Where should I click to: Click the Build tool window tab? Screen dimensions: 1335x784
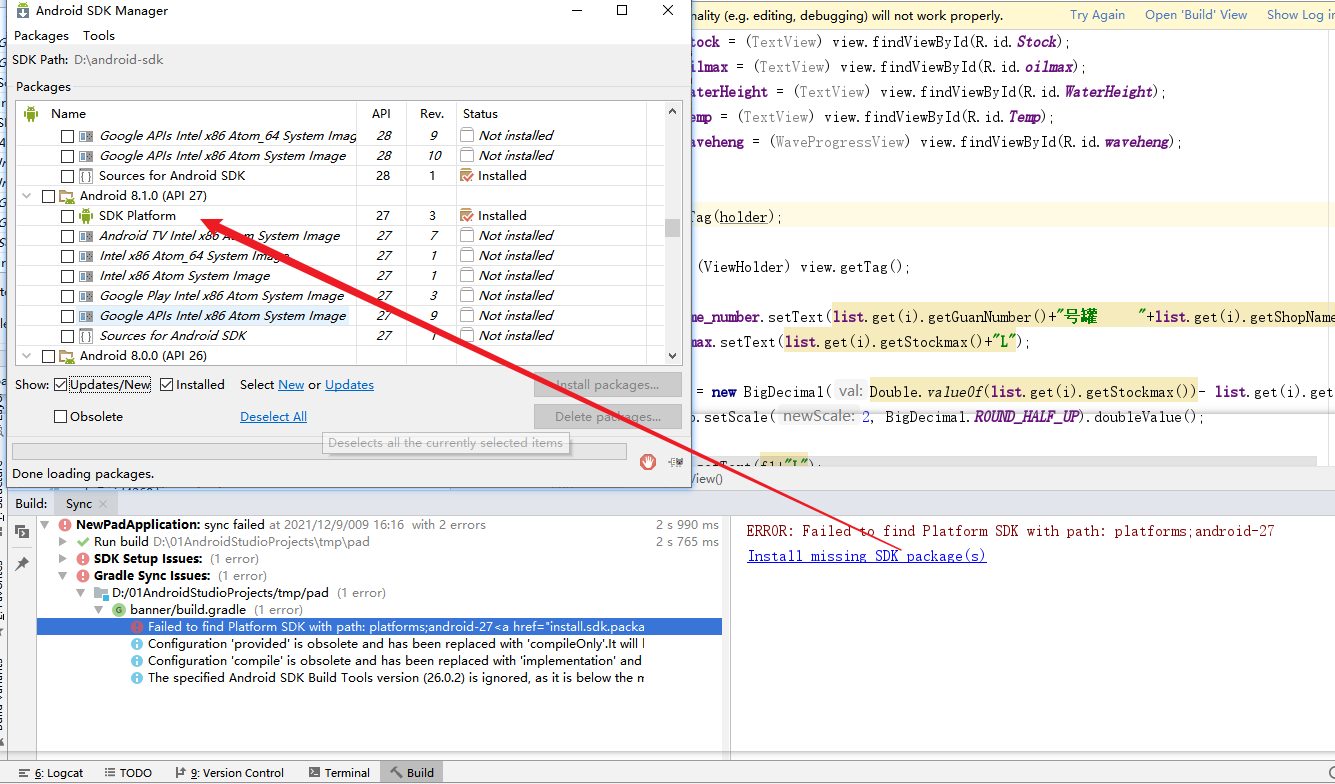point(412,773)
